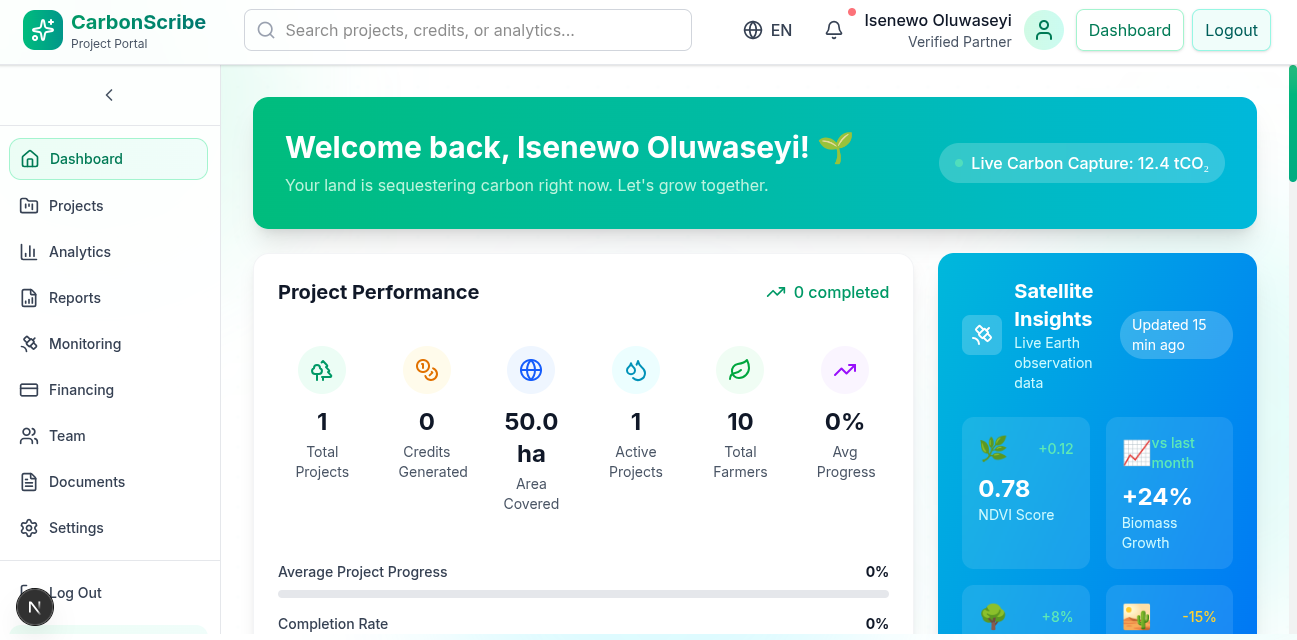The height and width of the screenshot is (640, 1297).
Task: Click the Credits Generated coins icon
Action: 427,371
